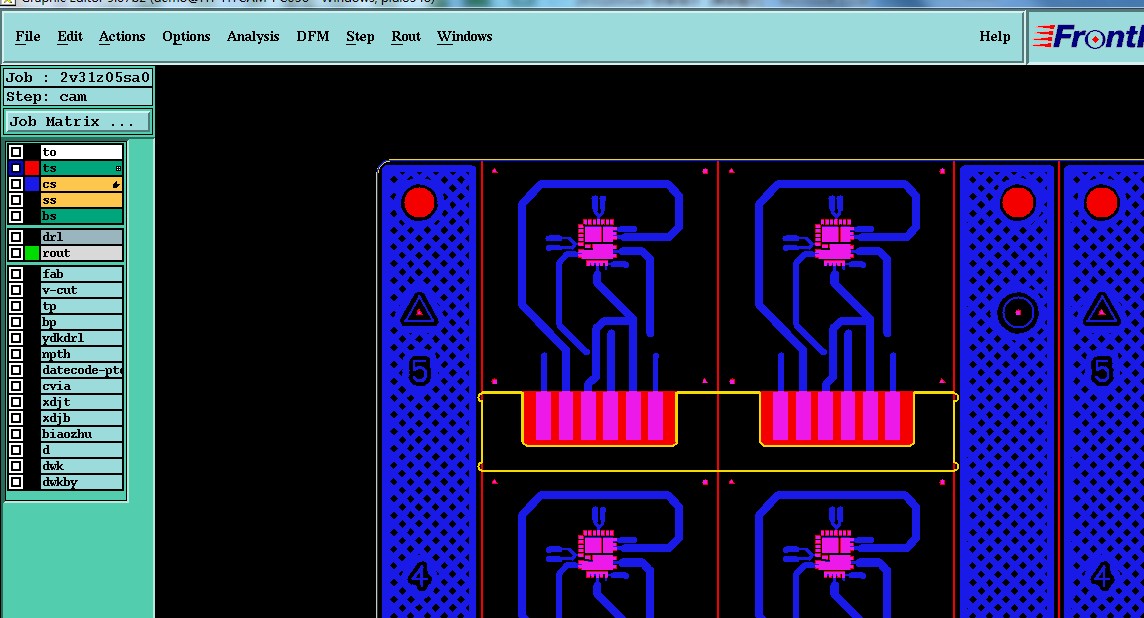Click the Step: cam label
Screen dimensions: 1144x618
(x=78, y=97)
